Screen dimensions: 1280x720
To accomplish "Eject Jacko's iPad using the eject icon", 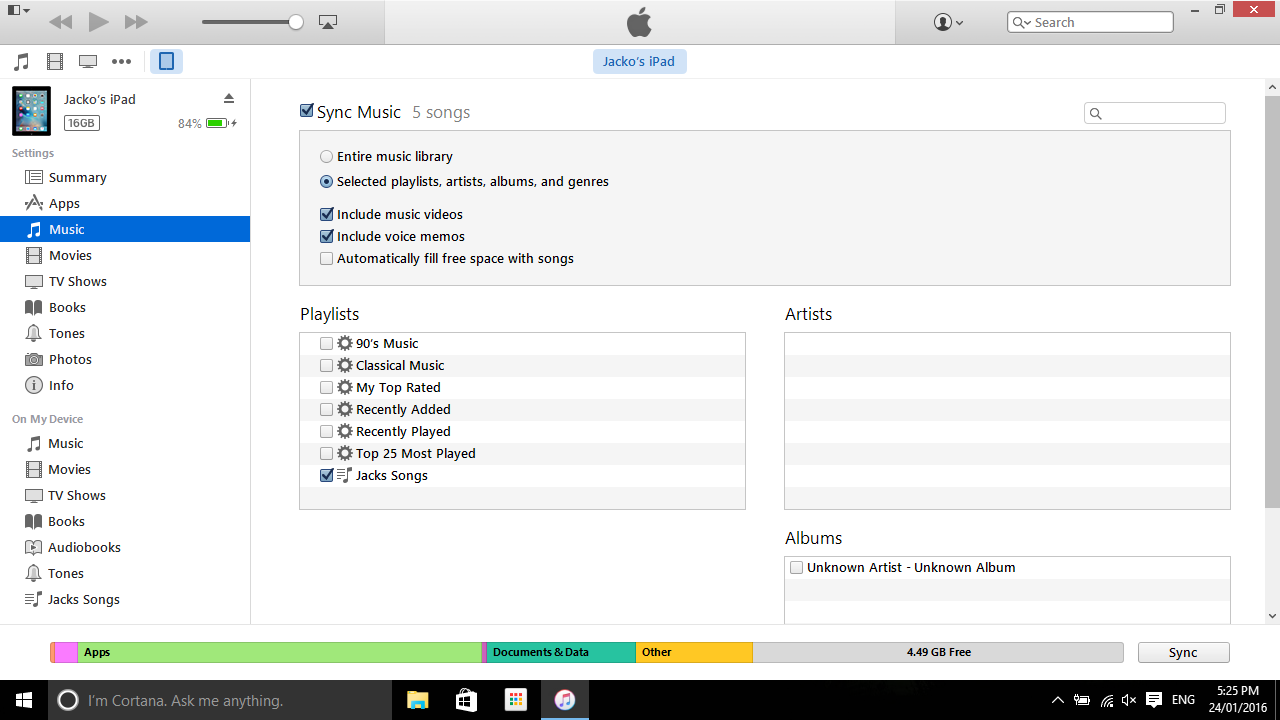I will [229, 99].
